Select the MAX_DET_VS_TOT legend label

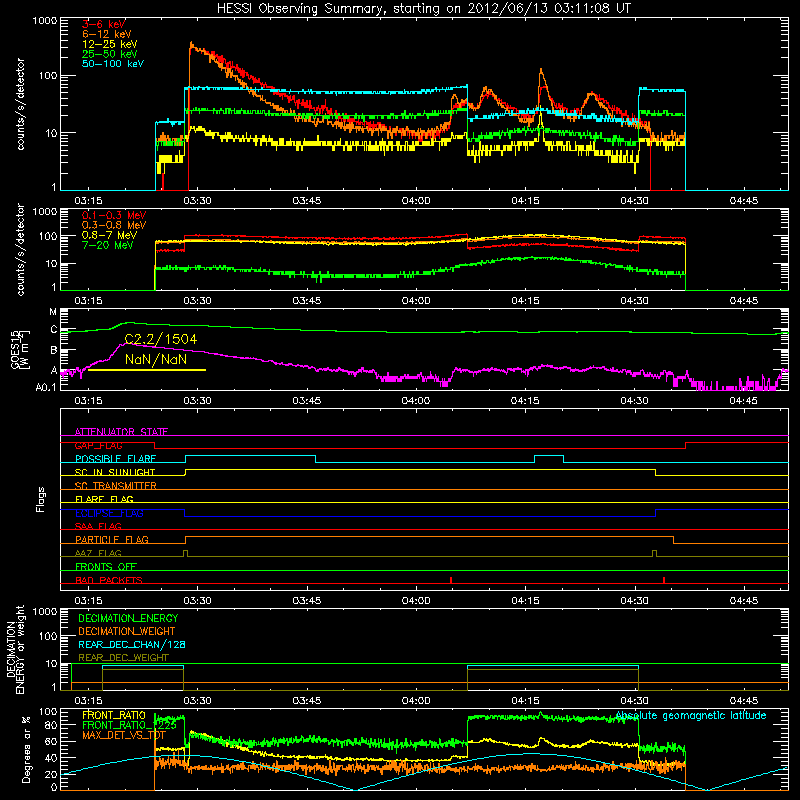coord(124,735)
